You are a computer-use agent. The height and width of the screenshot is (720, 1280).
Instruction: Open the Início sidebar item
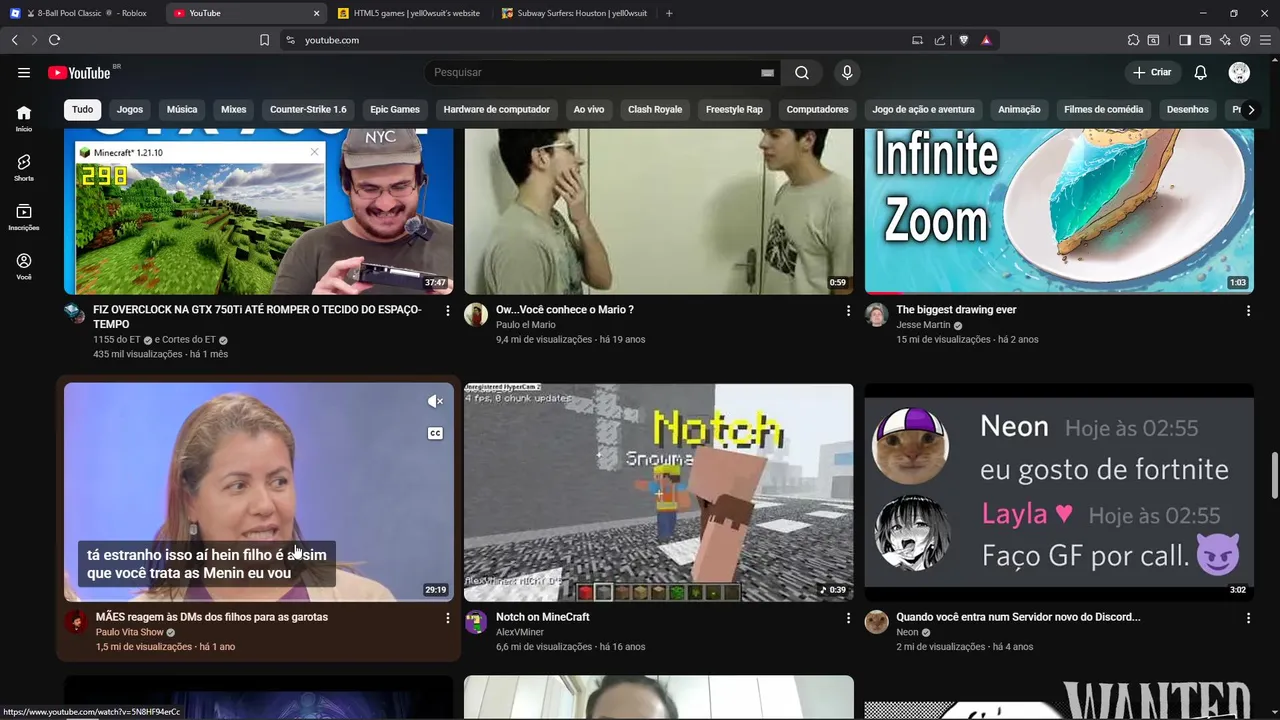(x=24, y=118)
